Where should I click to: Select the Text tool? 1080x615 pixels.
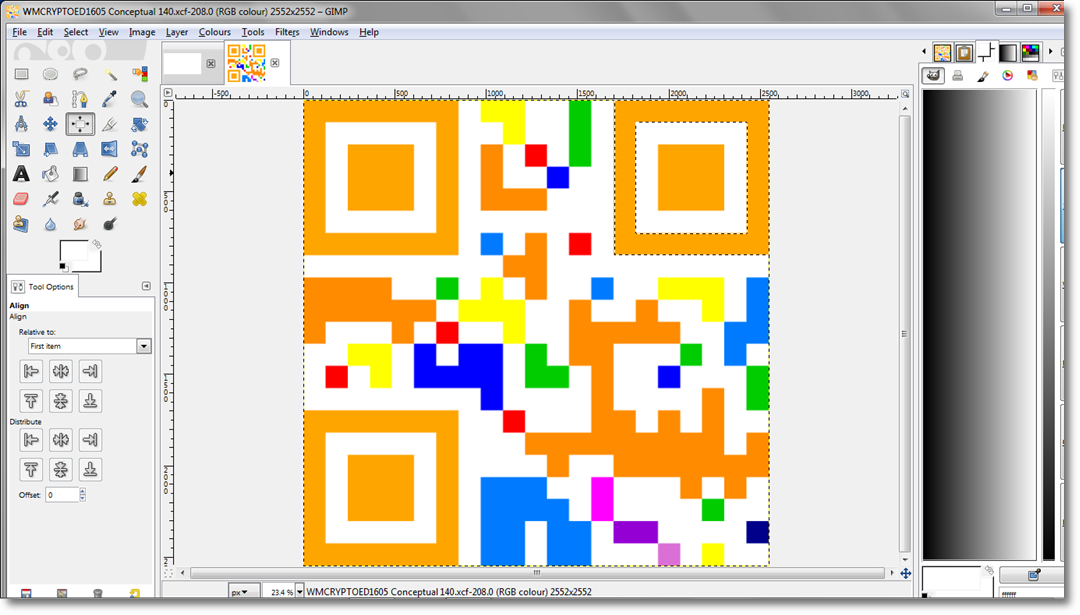(x=21, y=174)
